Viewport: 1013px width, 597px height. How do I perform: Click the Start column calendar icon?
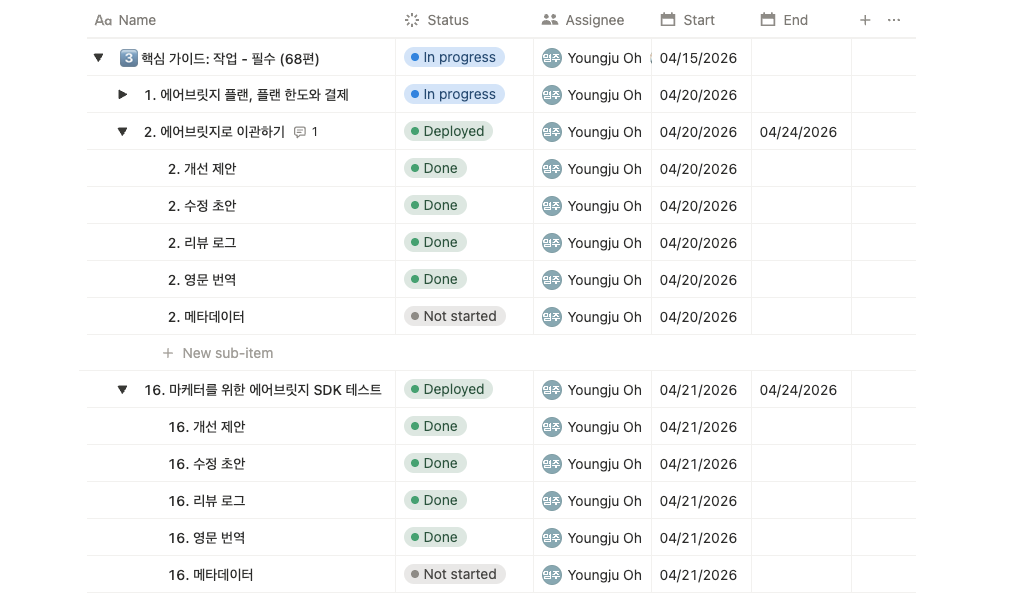click(x=667, y=19)
